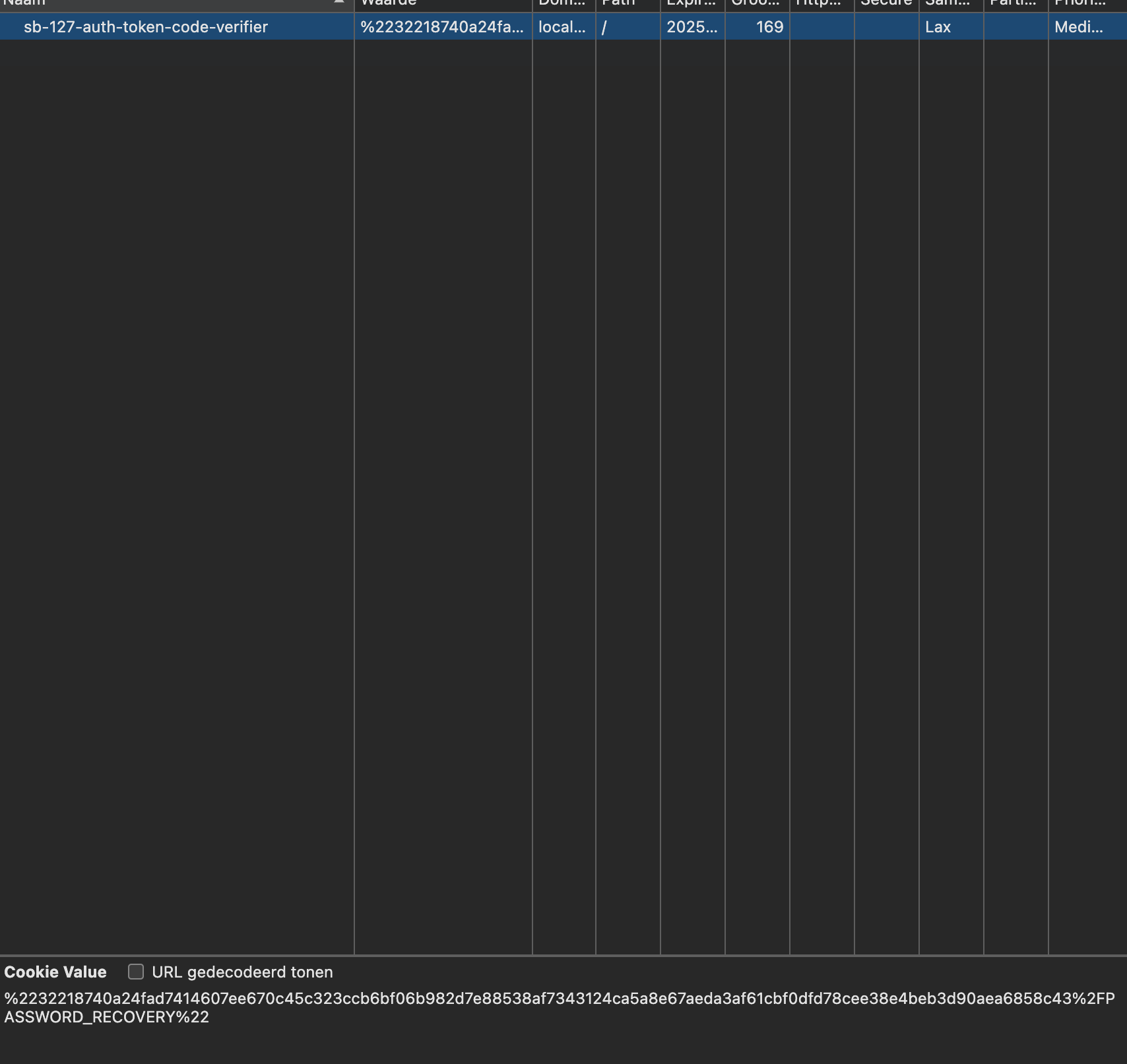Click the Lax SameSite cell
The image size is (1127, 1064).
coord(938,27)
